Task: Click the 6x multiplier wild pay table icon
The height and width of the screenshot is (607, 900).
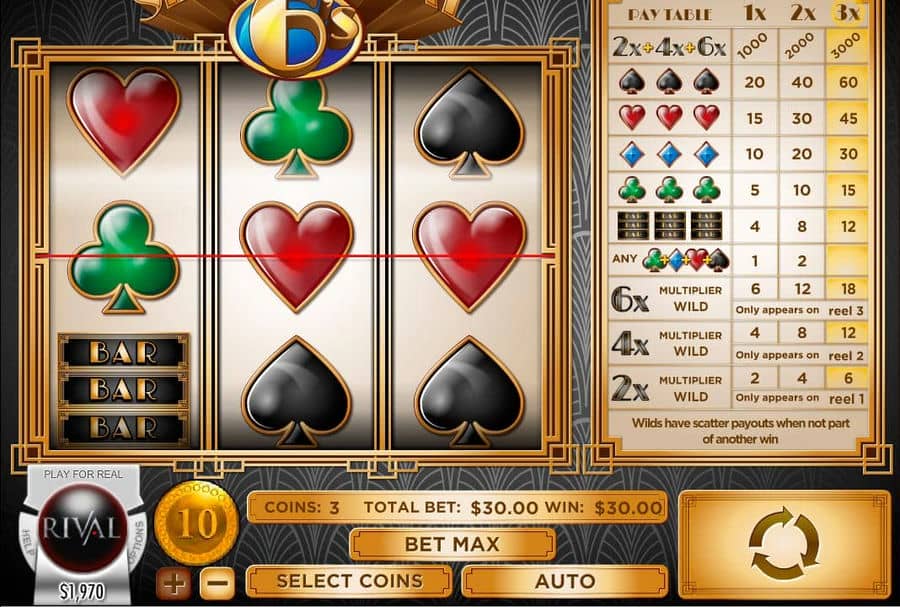Action: pos(630,299)
